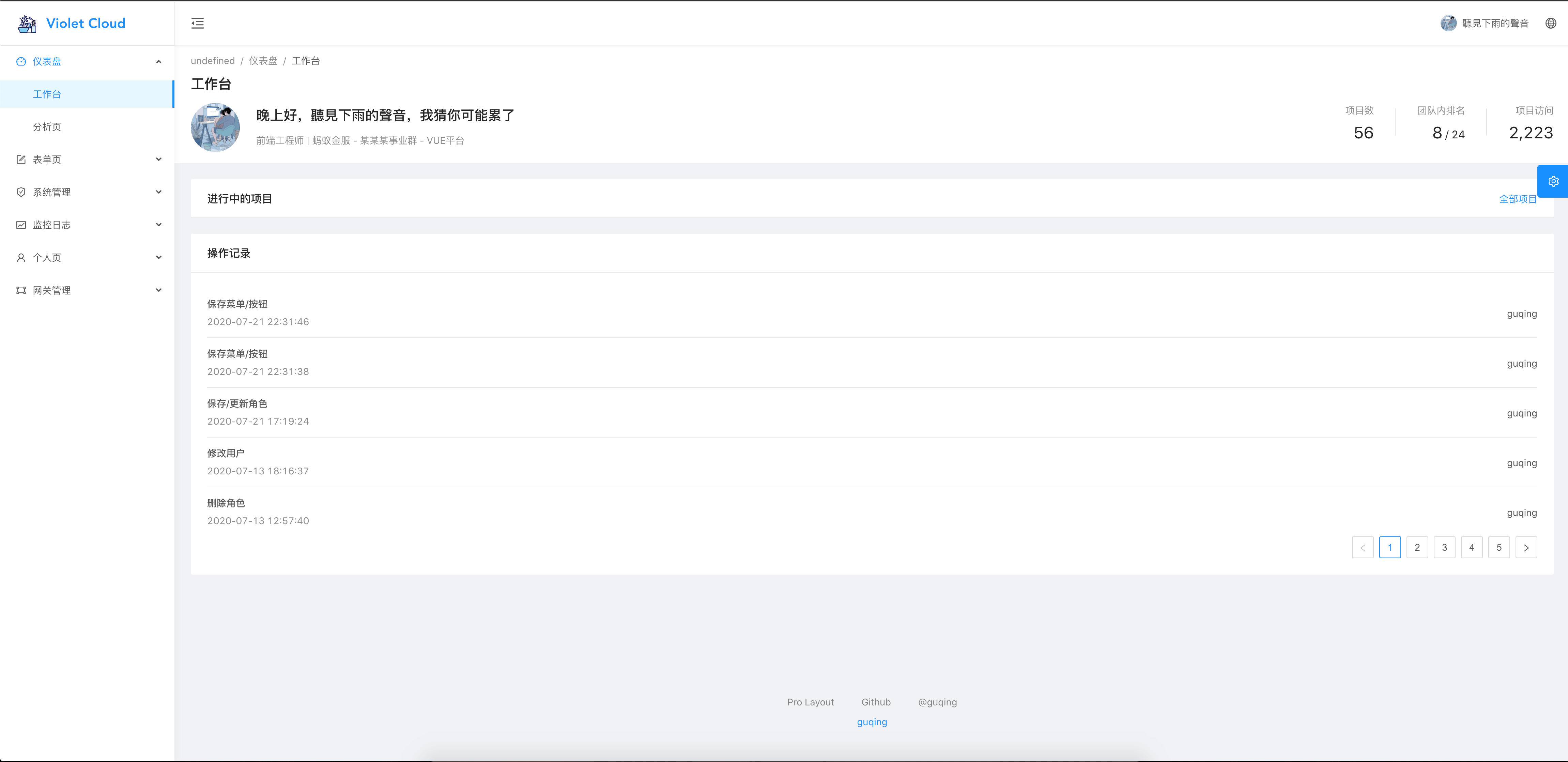Click the globe language icon
Screen dimensions: 1568x762
[1550, 23]
